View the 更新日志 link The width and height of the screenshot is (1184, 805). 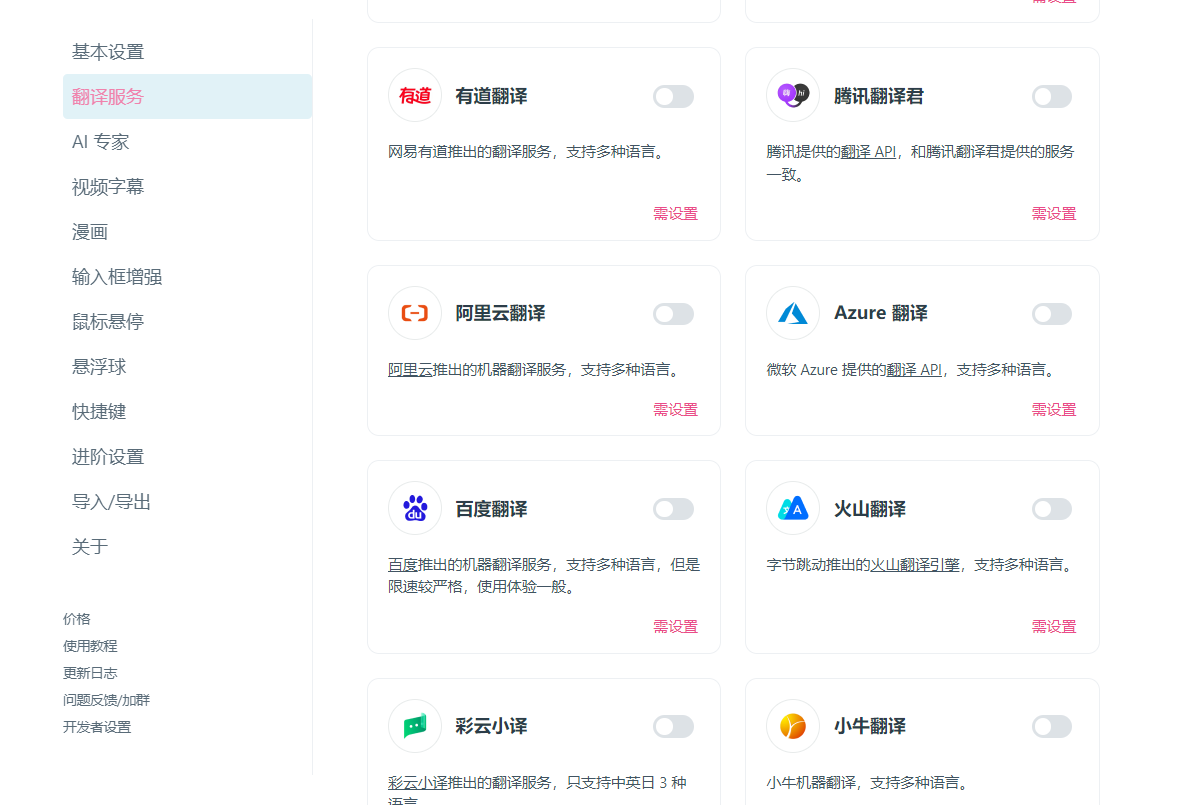pos(91,674)
